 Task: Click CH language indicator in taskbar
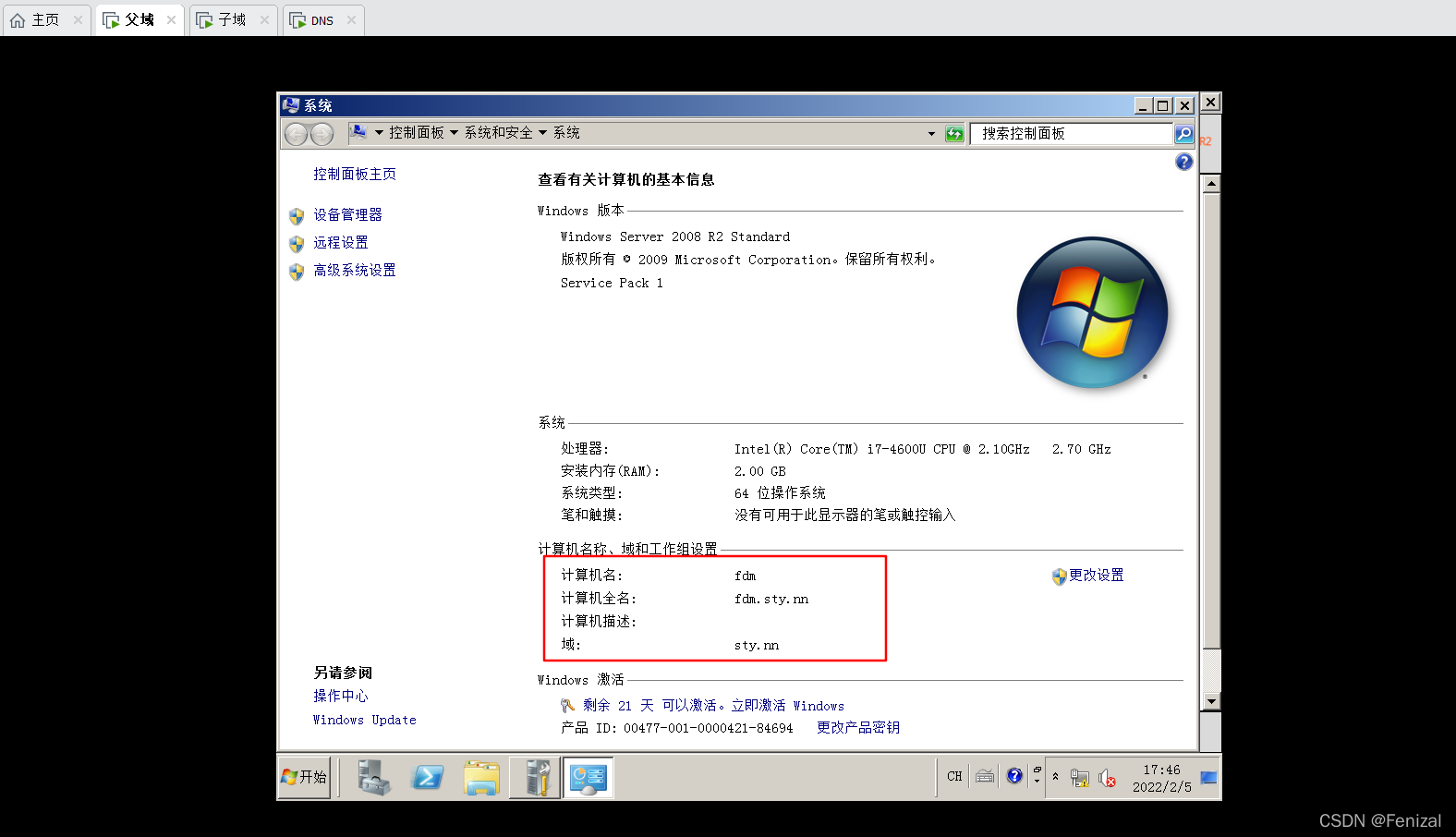pos(954,777)
